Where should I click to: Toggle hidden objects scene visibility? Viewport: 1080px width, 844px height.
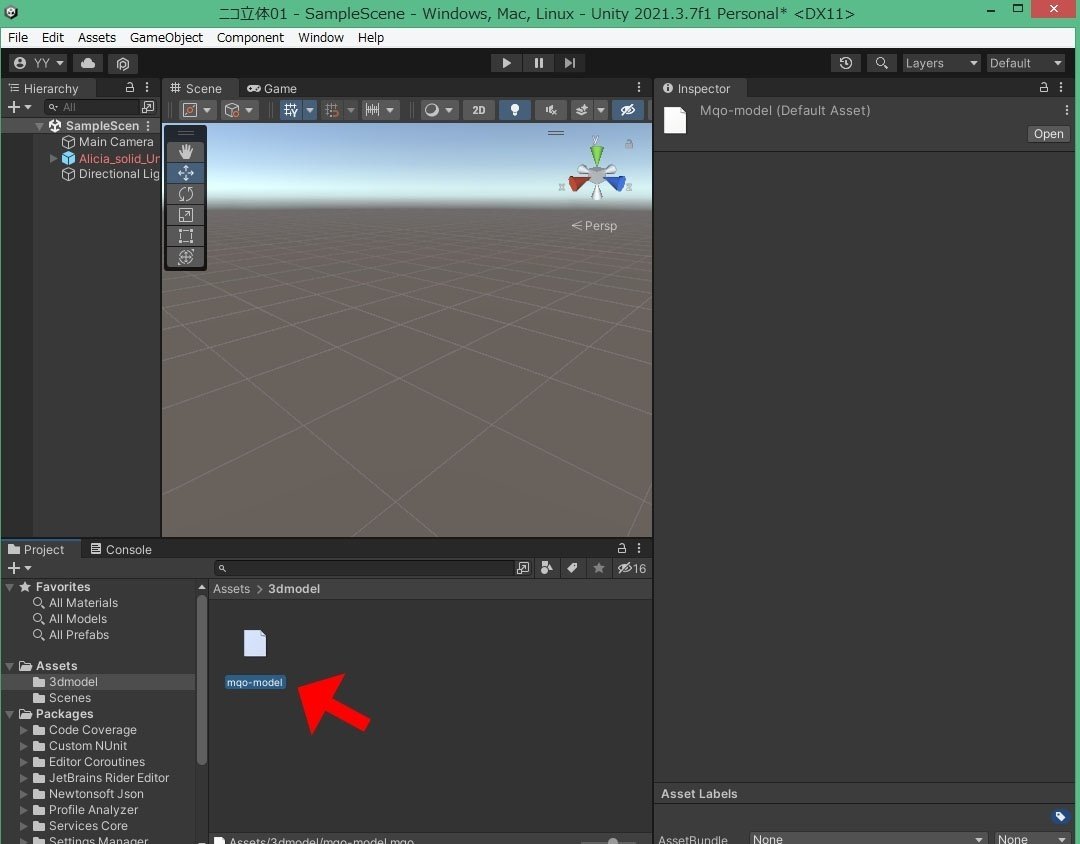point(627,110)
